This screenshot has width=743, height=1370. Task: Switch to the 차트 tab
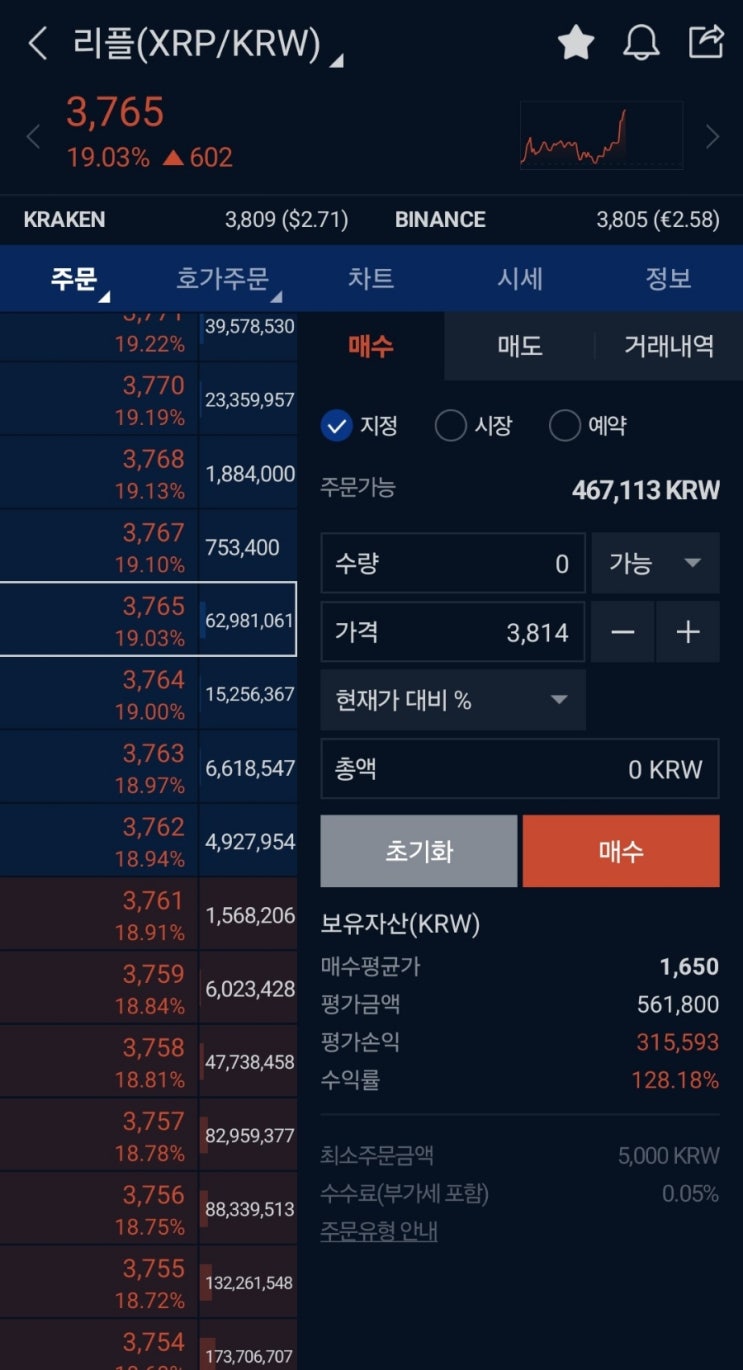370,279
